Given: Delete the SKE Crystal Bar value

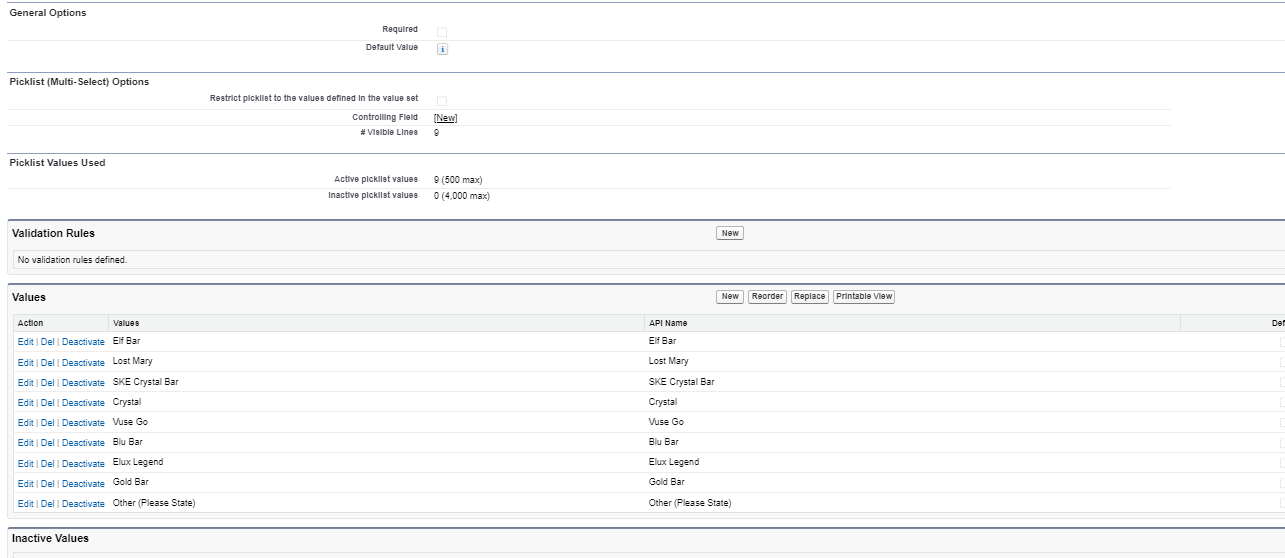Looking at the screenshot, I should [48, 383].
